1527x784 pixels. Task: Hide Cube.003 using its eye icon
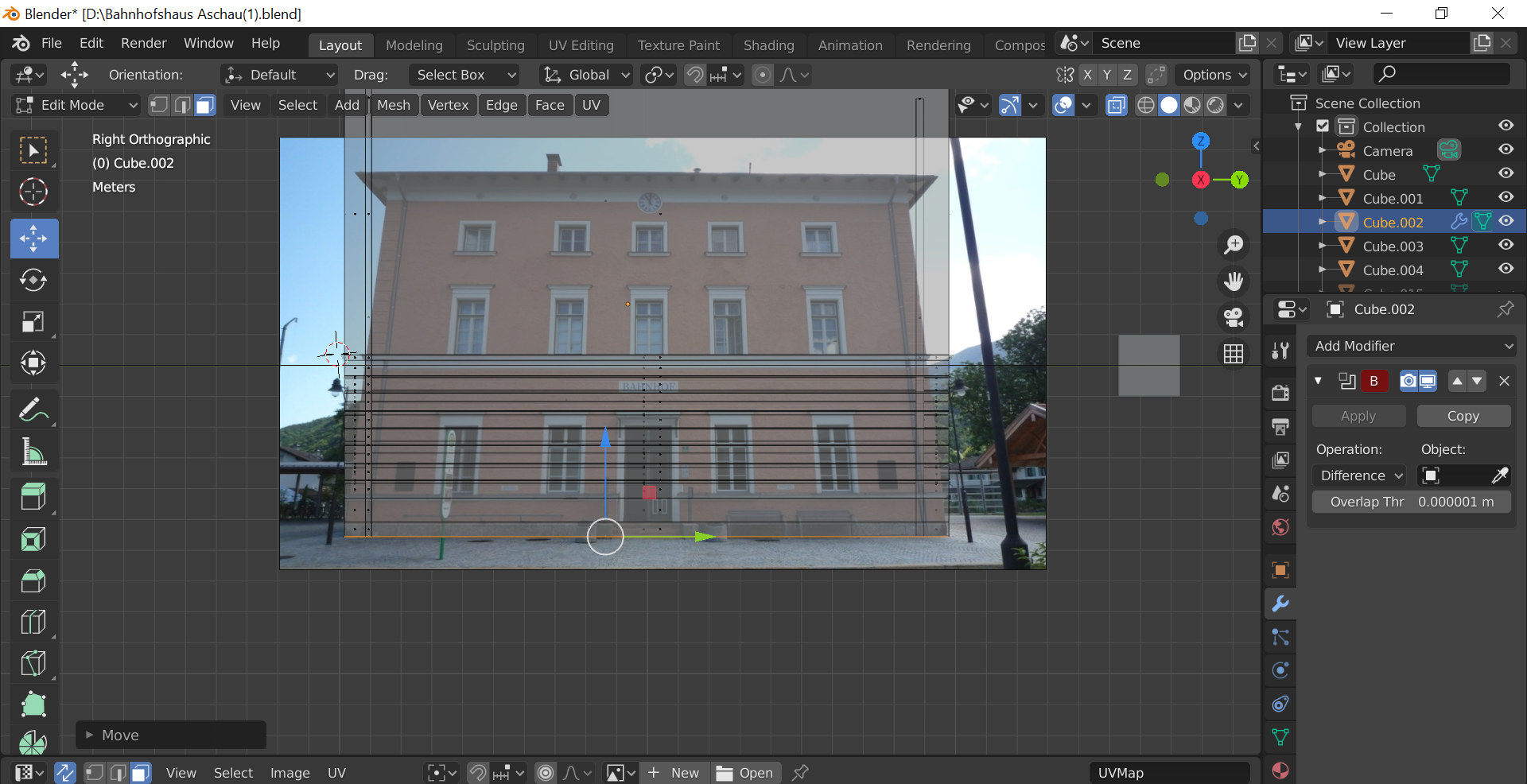click(1506, 245)
